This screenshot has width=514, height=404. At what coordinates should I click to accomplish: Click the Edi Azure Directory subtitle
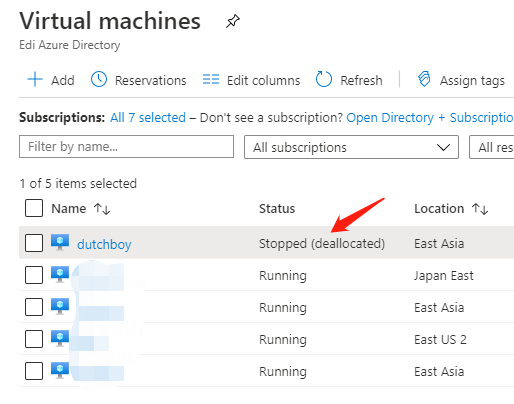70,45
